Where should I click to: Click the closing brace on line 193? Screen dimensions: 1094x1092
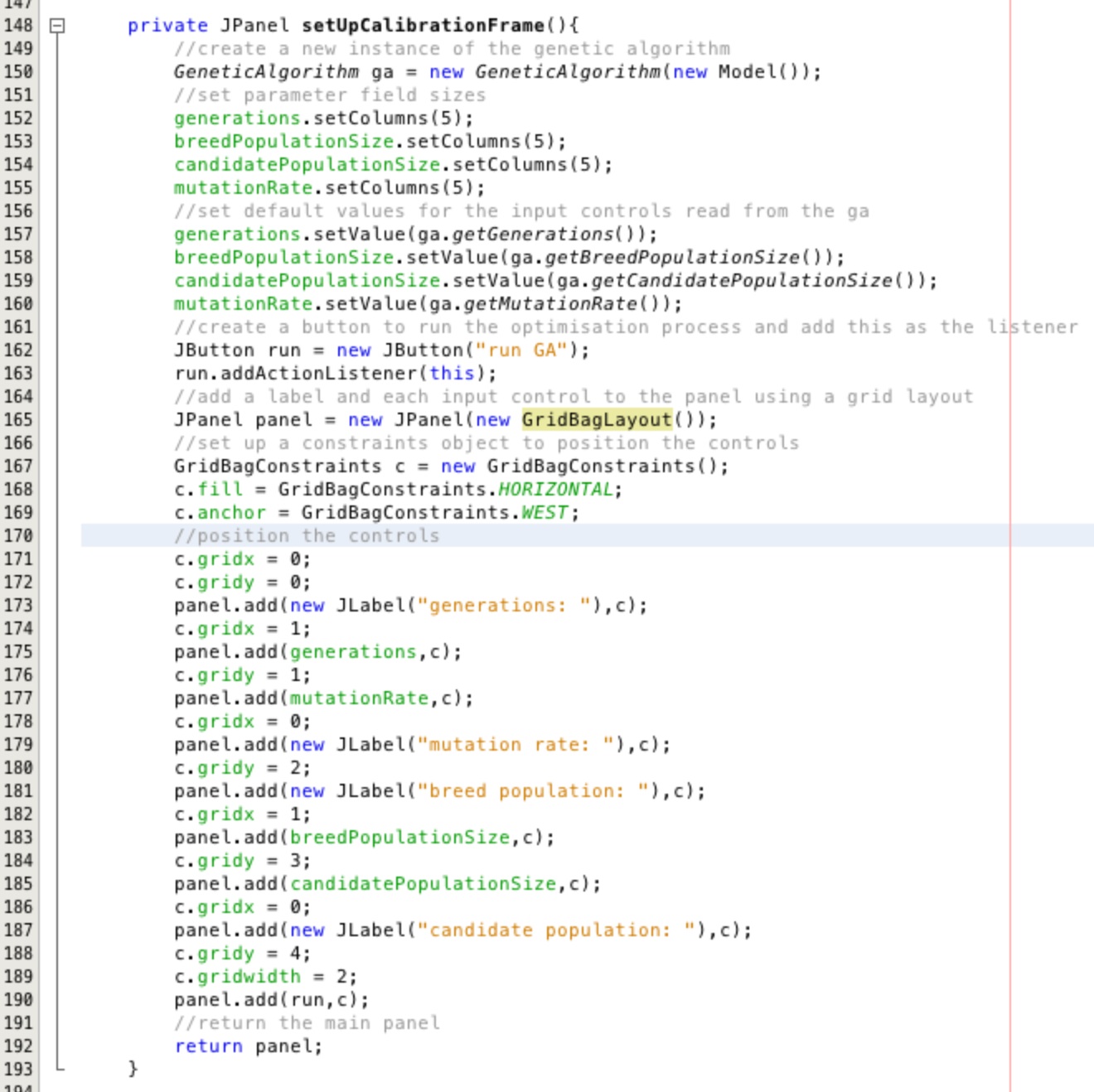133,1069
